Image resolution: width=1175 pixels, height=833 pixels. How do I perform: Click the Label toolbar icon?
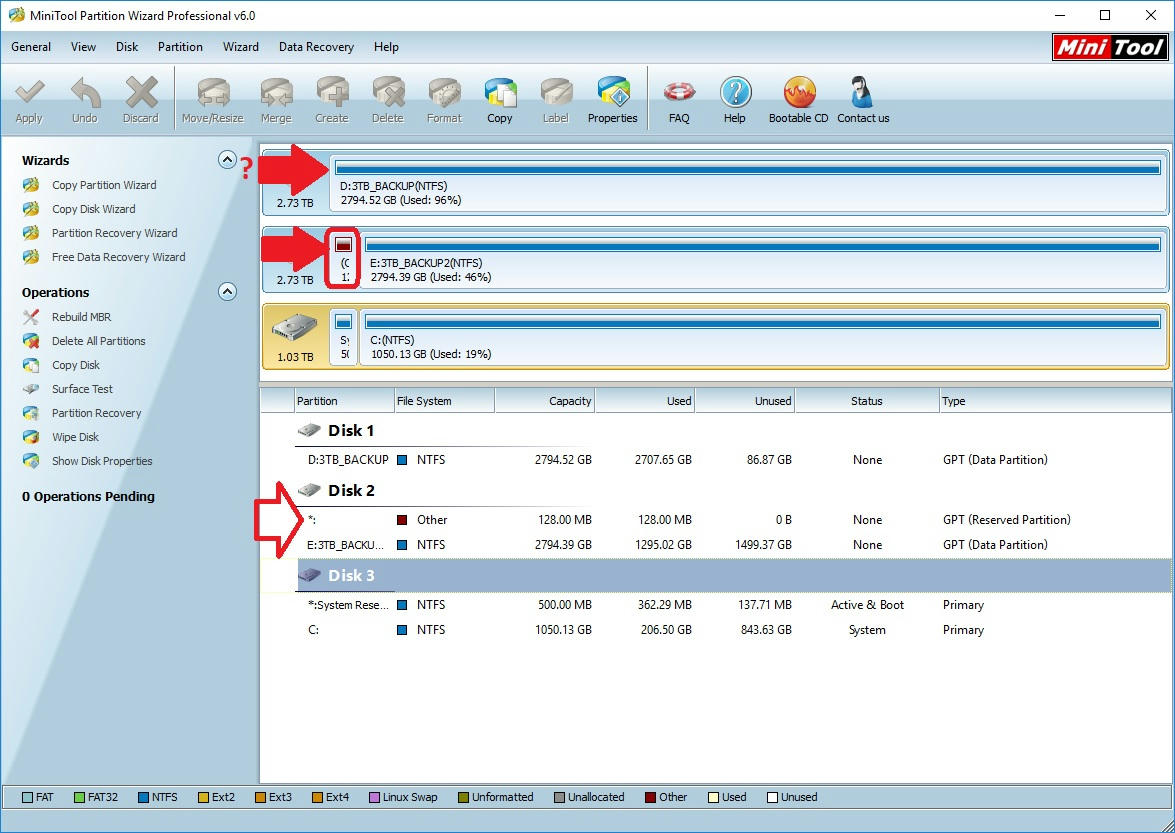pos(556,93)
